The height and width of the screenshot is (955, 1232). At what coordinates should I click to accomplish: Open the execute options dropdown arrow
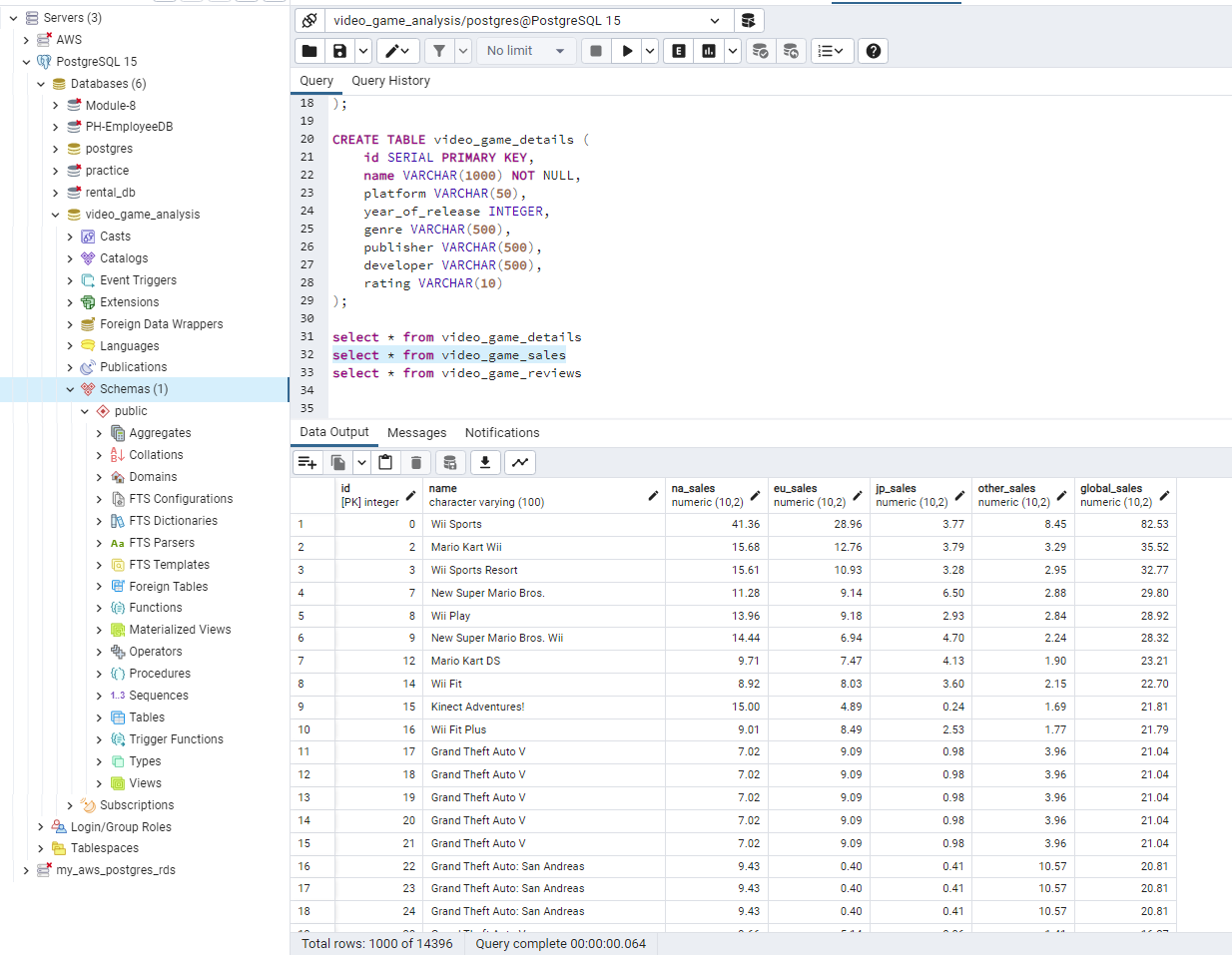coord(649,50)
